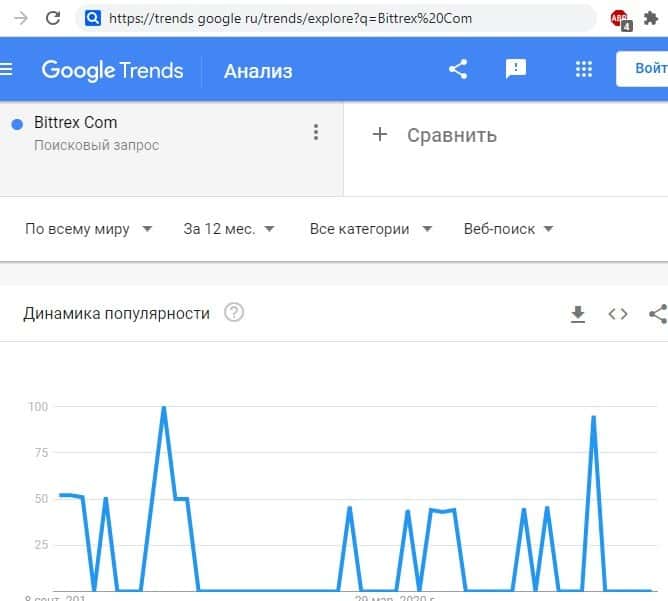Open the За 12 мес. time range dropdown

click(229, 229)
